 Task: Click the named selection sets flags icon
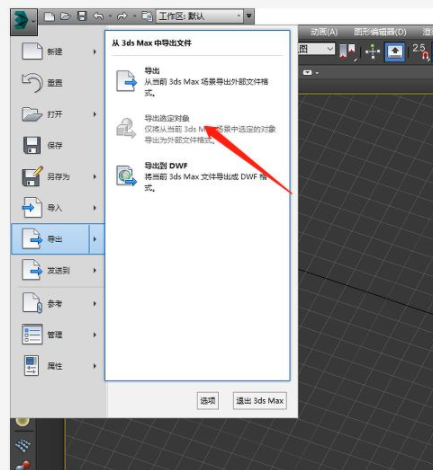point(347,52)
